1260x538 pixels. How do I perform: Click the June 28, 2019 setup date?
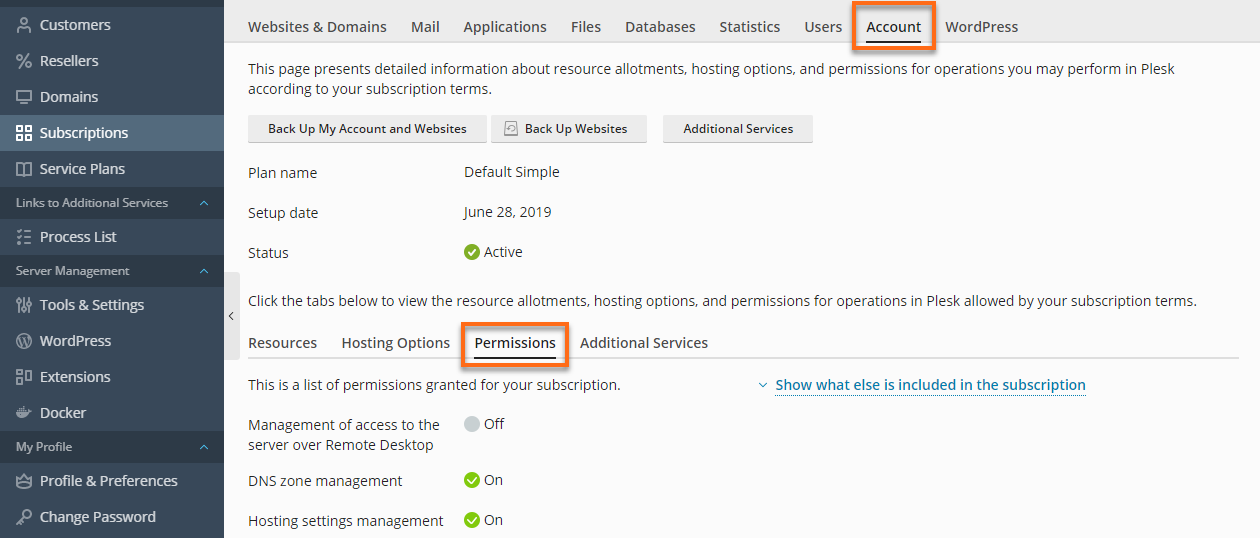pyautogui.click(x=508, y=212)
